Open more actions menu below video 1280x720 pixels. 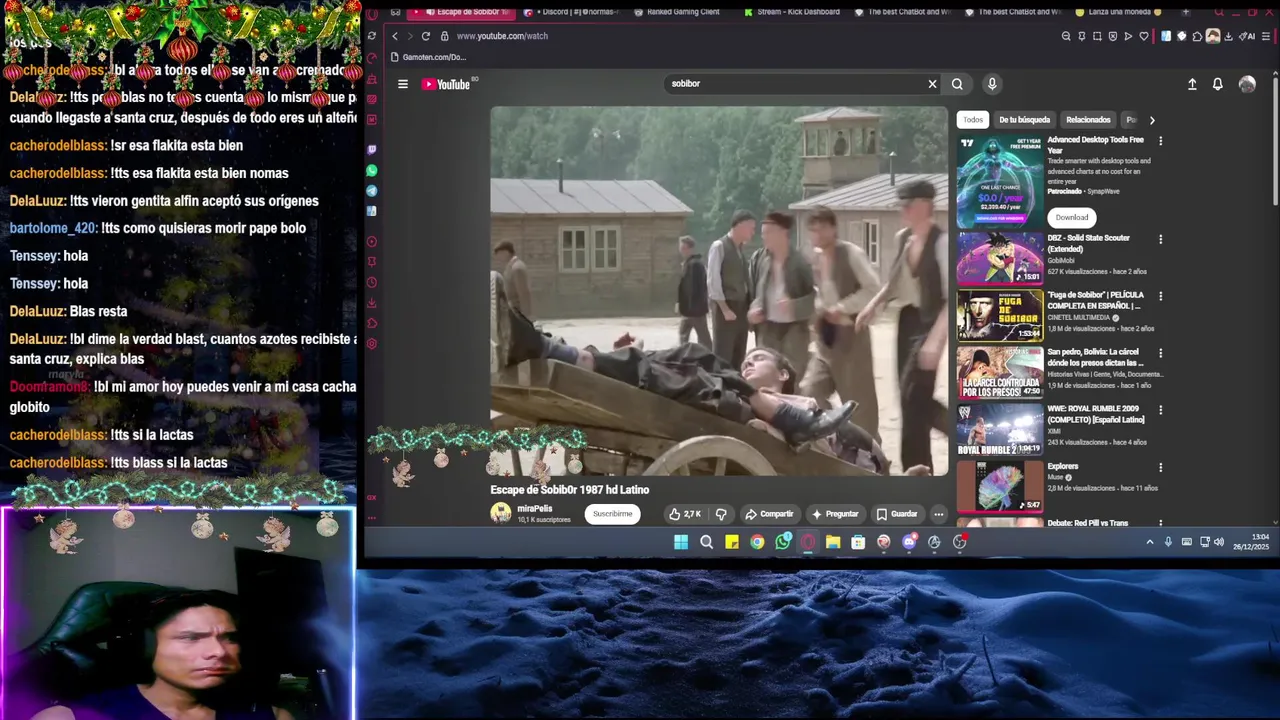938,514
